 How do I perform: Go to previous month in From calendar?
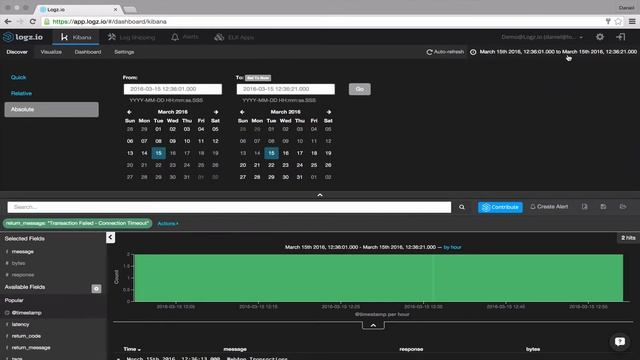[x=129, y=112]
